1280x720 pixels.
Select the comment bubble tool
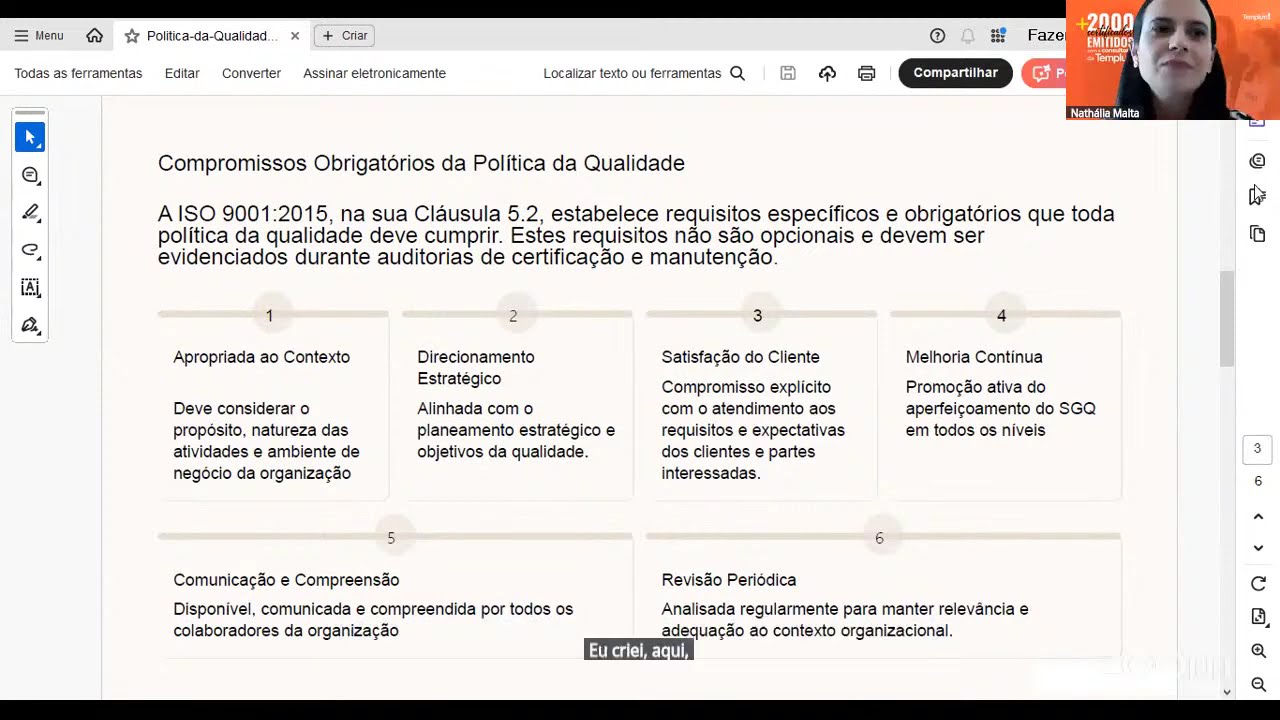pos(30,175)
